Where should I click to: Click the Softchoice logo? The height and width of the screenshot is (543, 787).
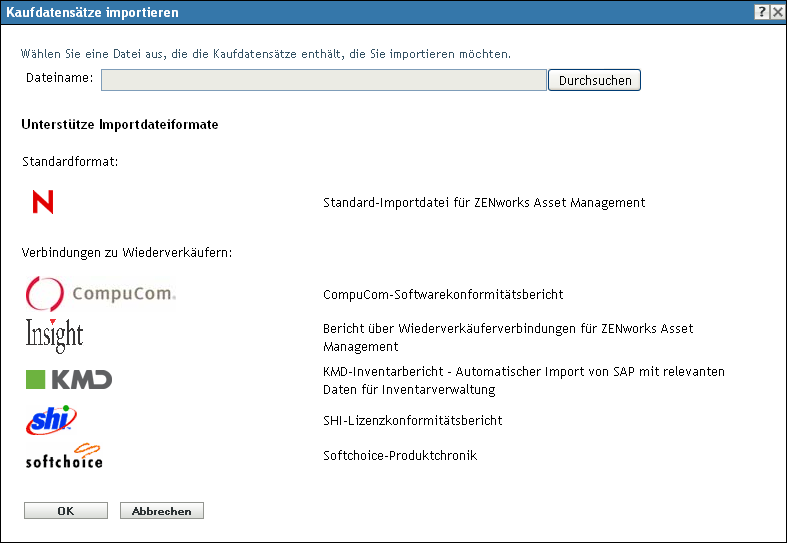[64, 456]
